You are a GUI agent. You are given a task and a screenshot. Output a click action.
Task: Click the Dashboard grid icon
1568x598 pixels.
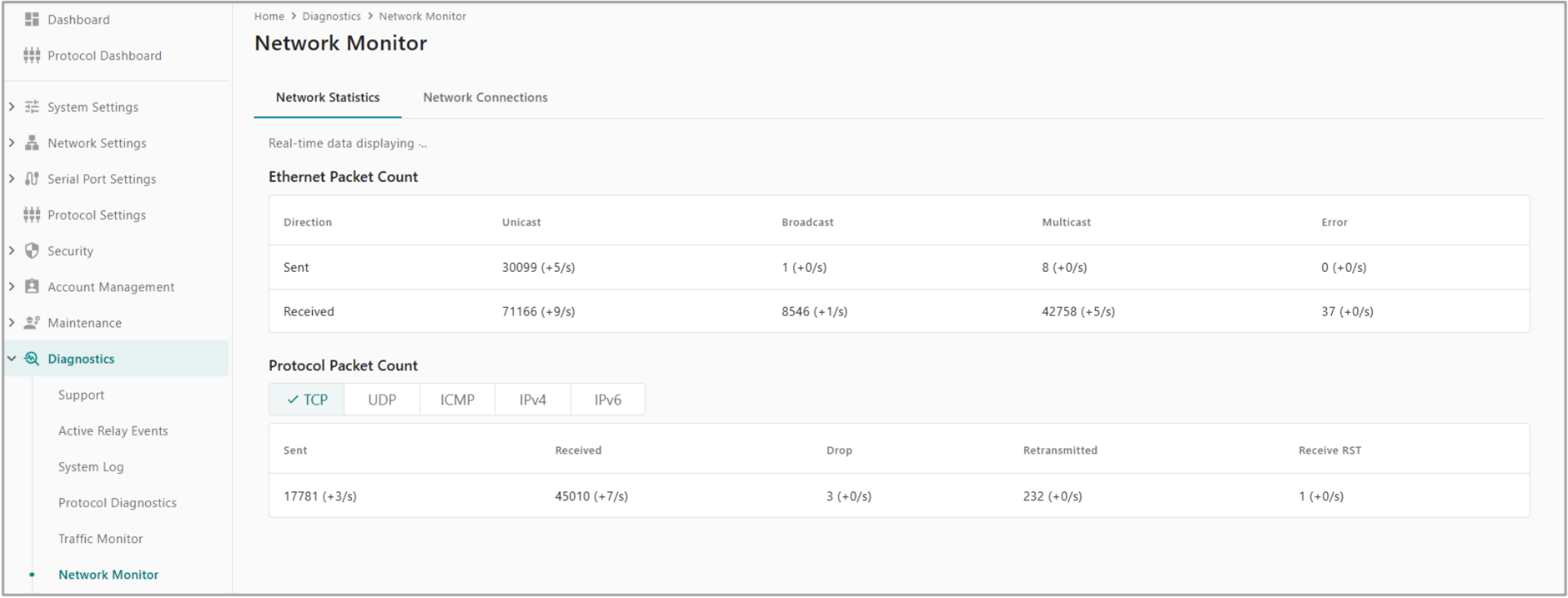click(x=32, y=19)
